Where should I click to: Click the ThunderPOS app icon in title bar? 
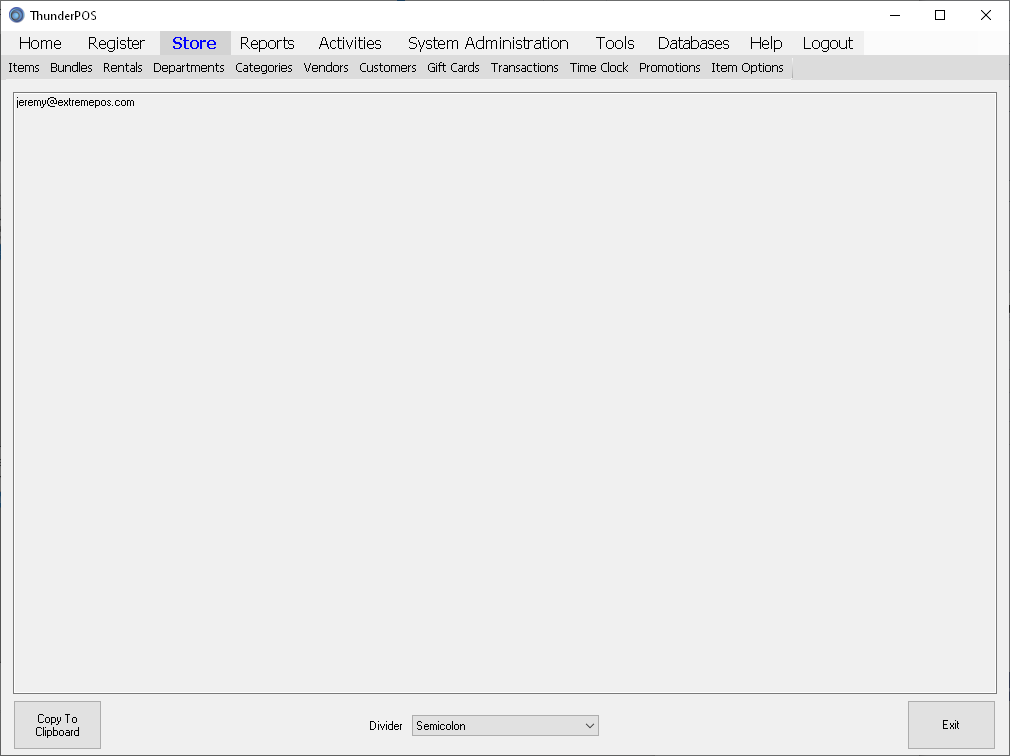coord(16,15)
